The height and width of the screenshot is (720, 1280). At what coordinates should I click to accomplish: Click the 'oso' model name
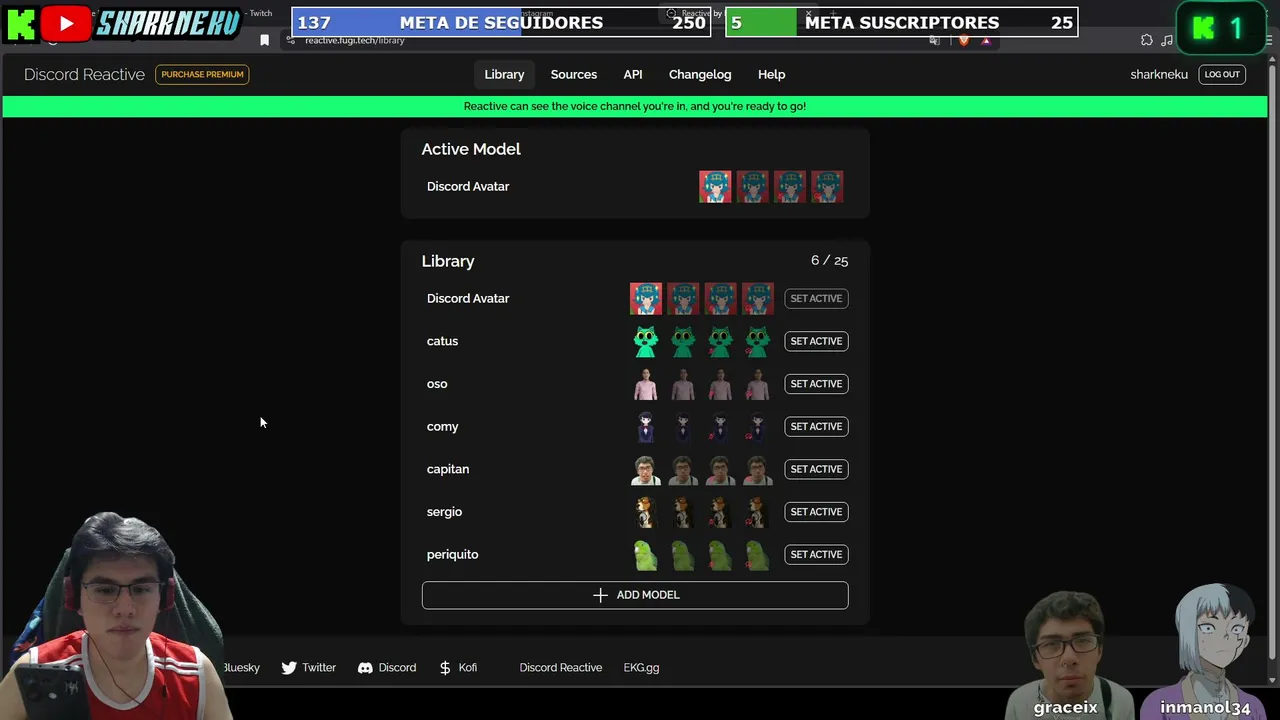click(x=437, y=384)
